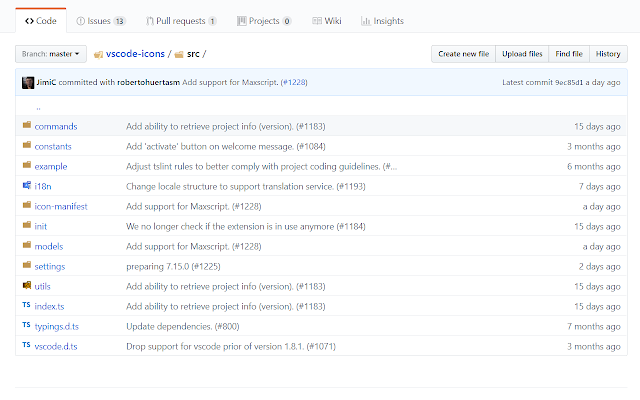
Task: Open the Insights tab
Action: click(382, 21)
